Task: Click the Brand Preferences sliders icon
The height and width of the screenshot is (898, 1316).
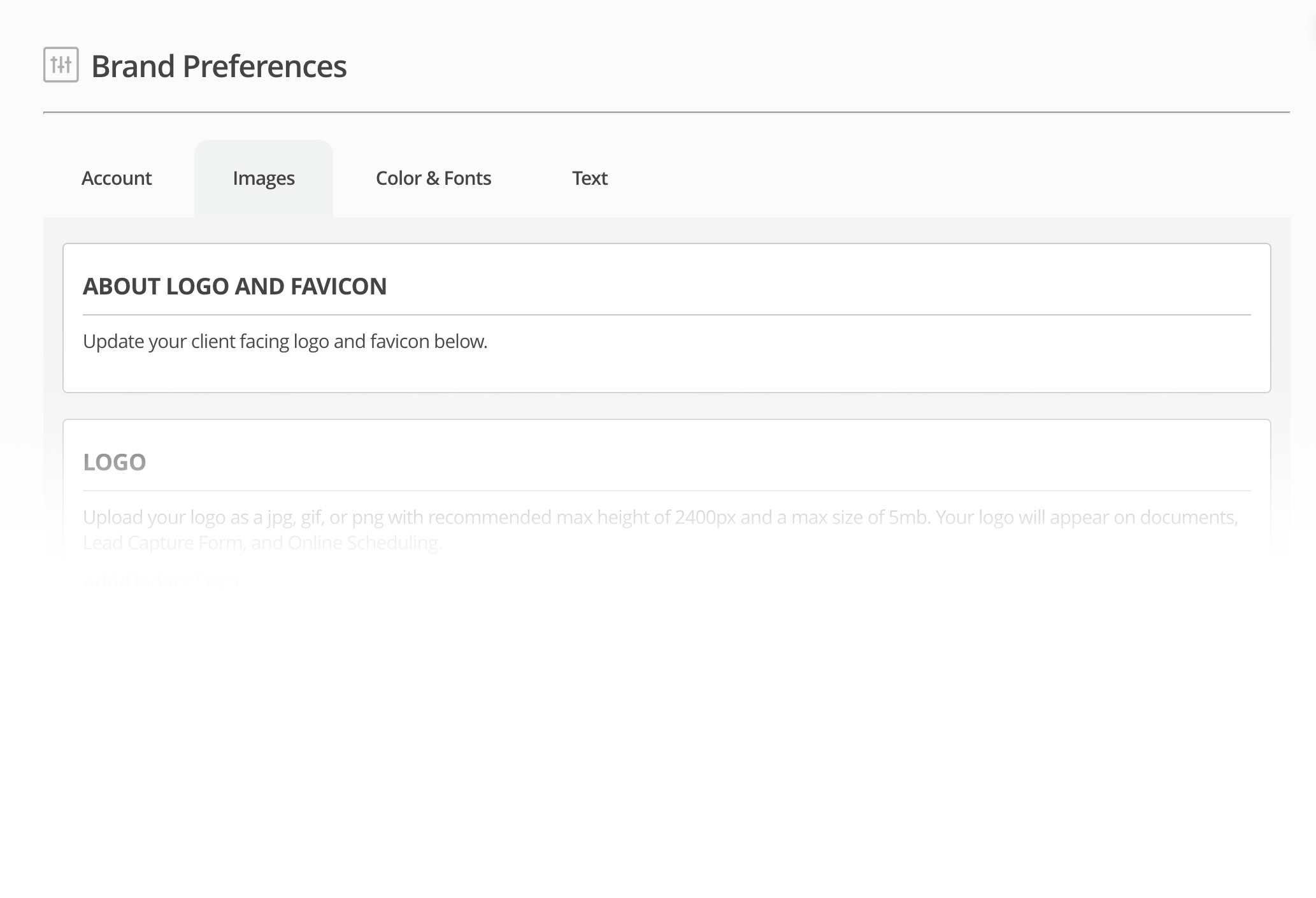Action: [61, 64]
